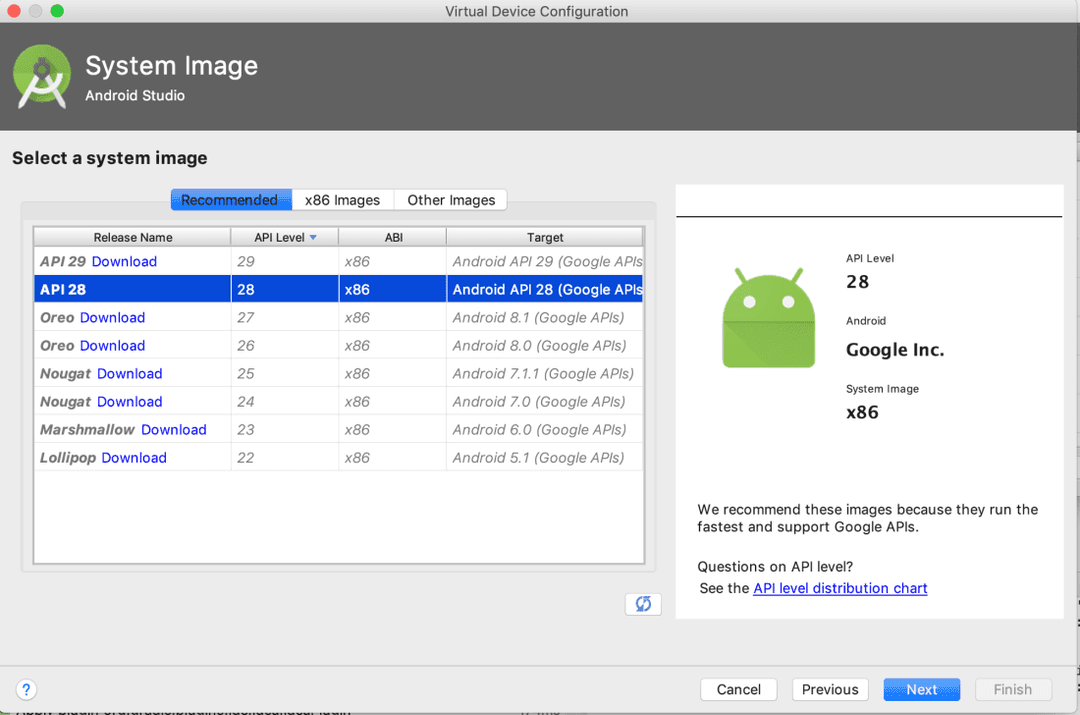Viewport: 1080px width, 715px height.
Task: Click the Target column header
Action: tap(545, 237)
